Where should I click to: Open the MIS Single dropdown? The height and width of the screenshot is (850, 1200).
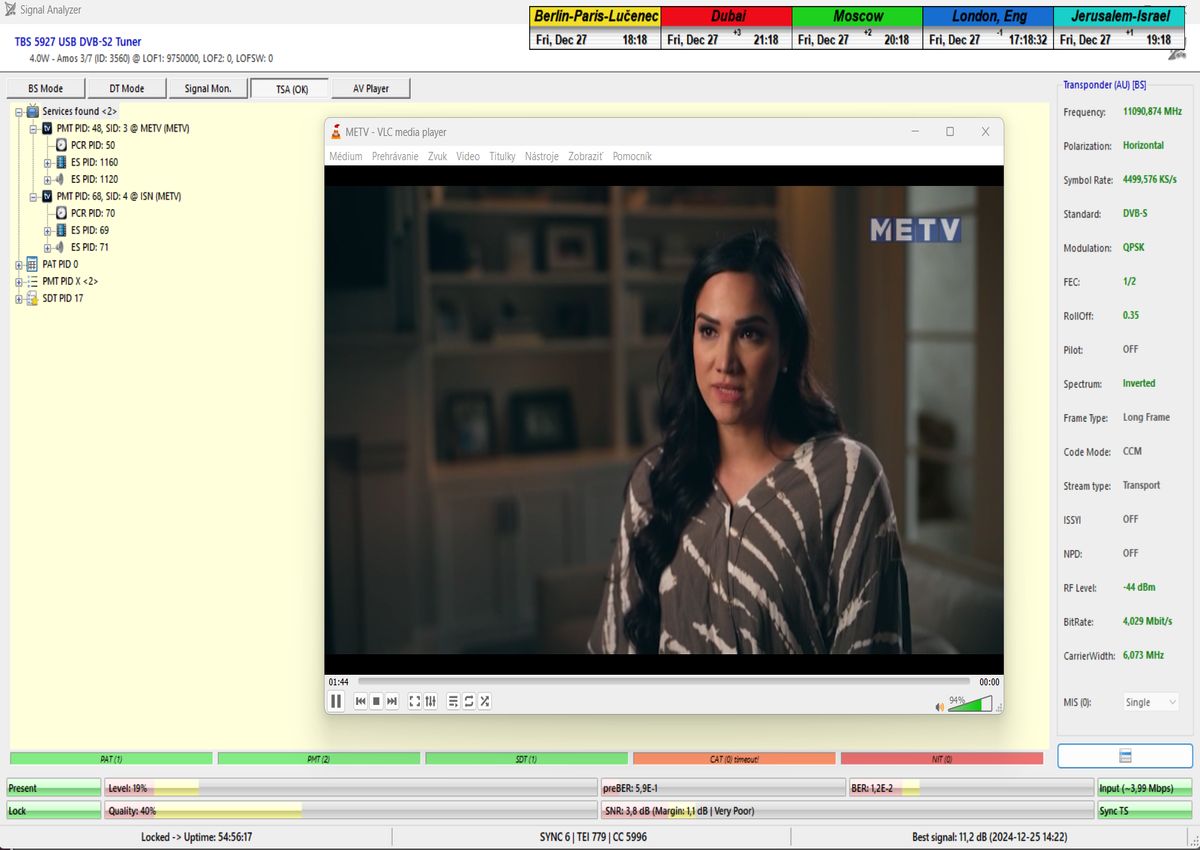[1150, 702]
